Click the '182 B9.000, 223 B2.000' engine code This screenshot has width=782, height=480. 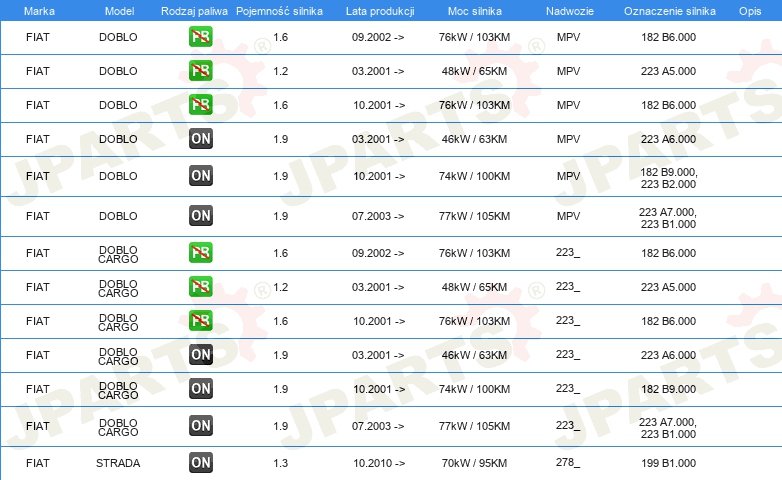(668, 178)
